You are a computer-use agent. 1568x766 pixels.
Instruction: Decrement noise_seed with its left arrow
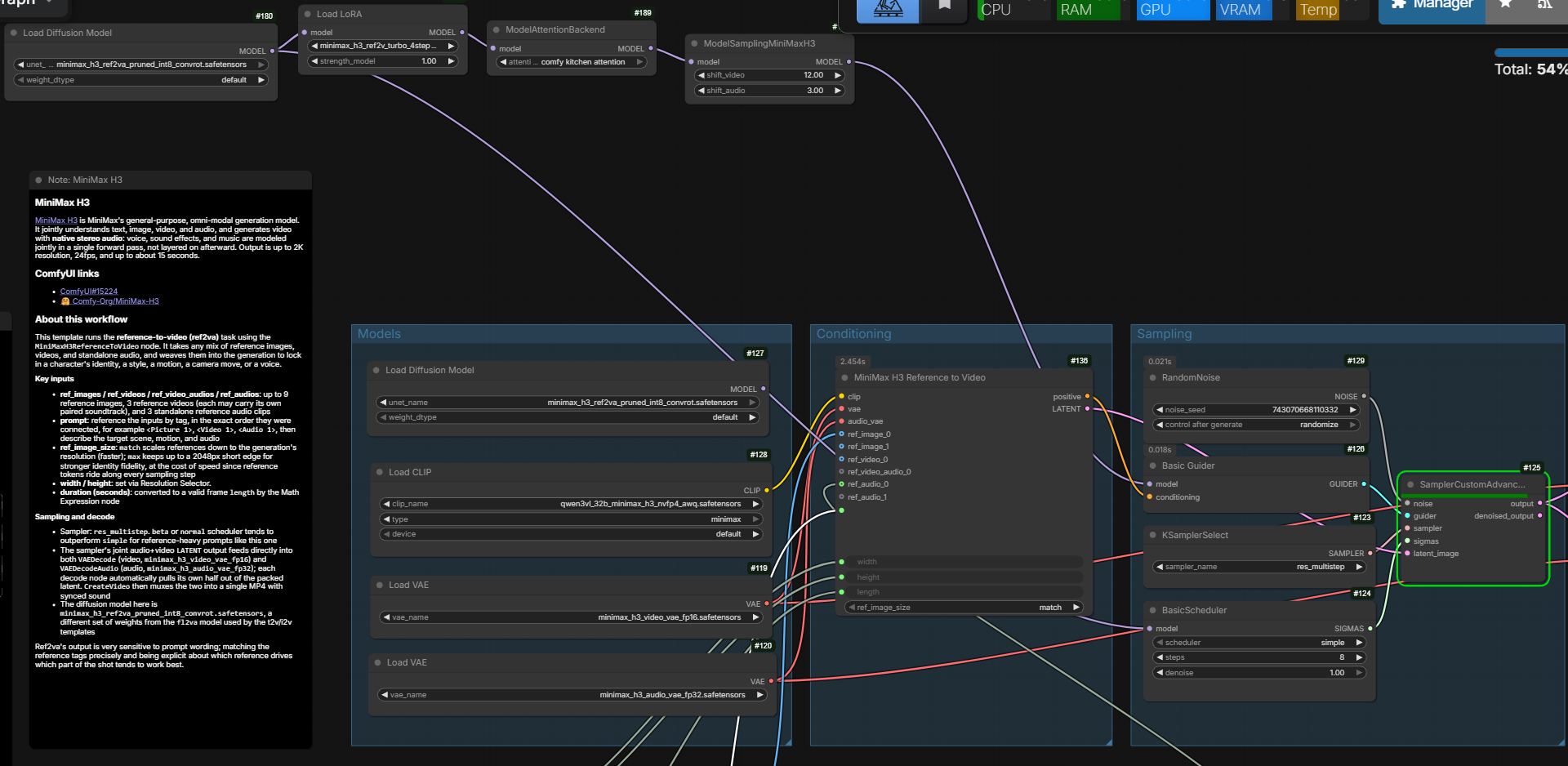[1160, 410]
